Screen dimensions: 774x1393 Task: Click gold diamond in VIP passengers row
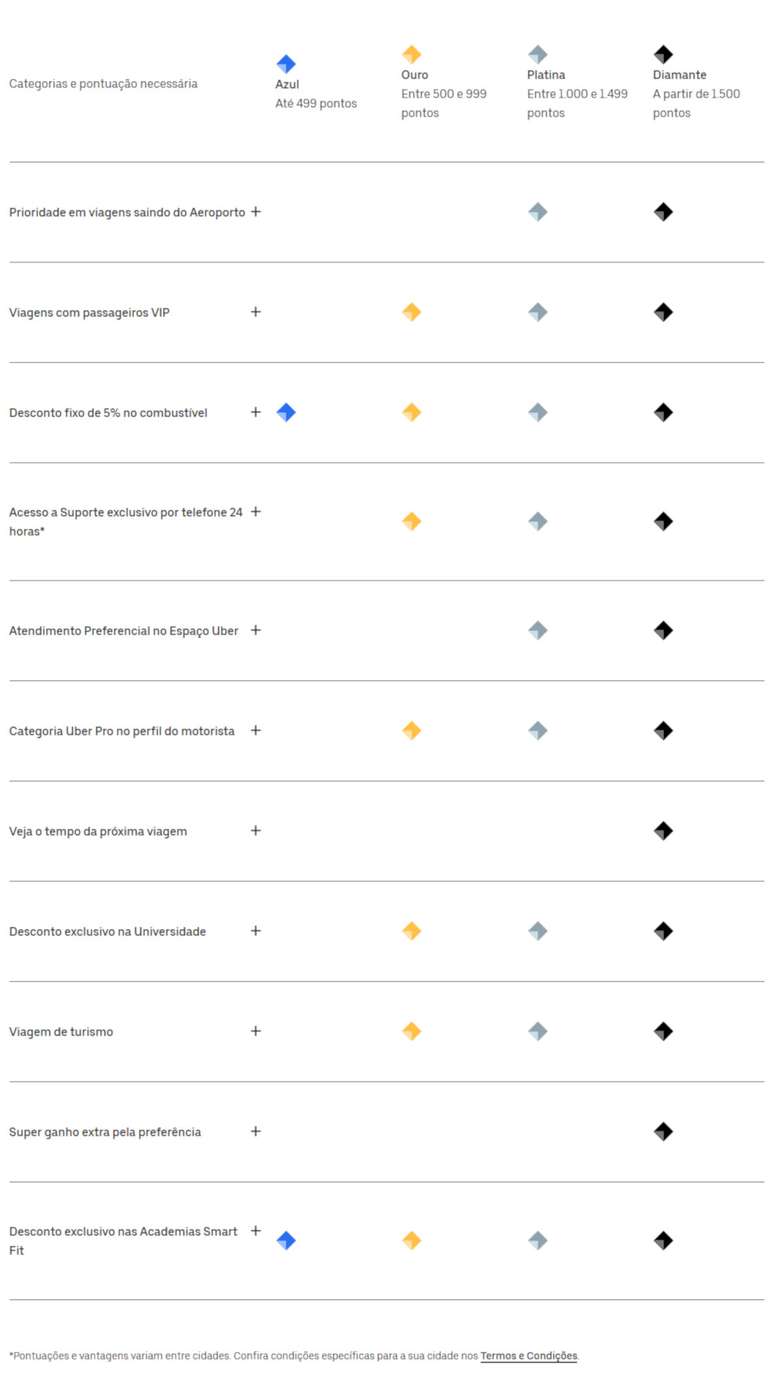[x=411, y=312]
